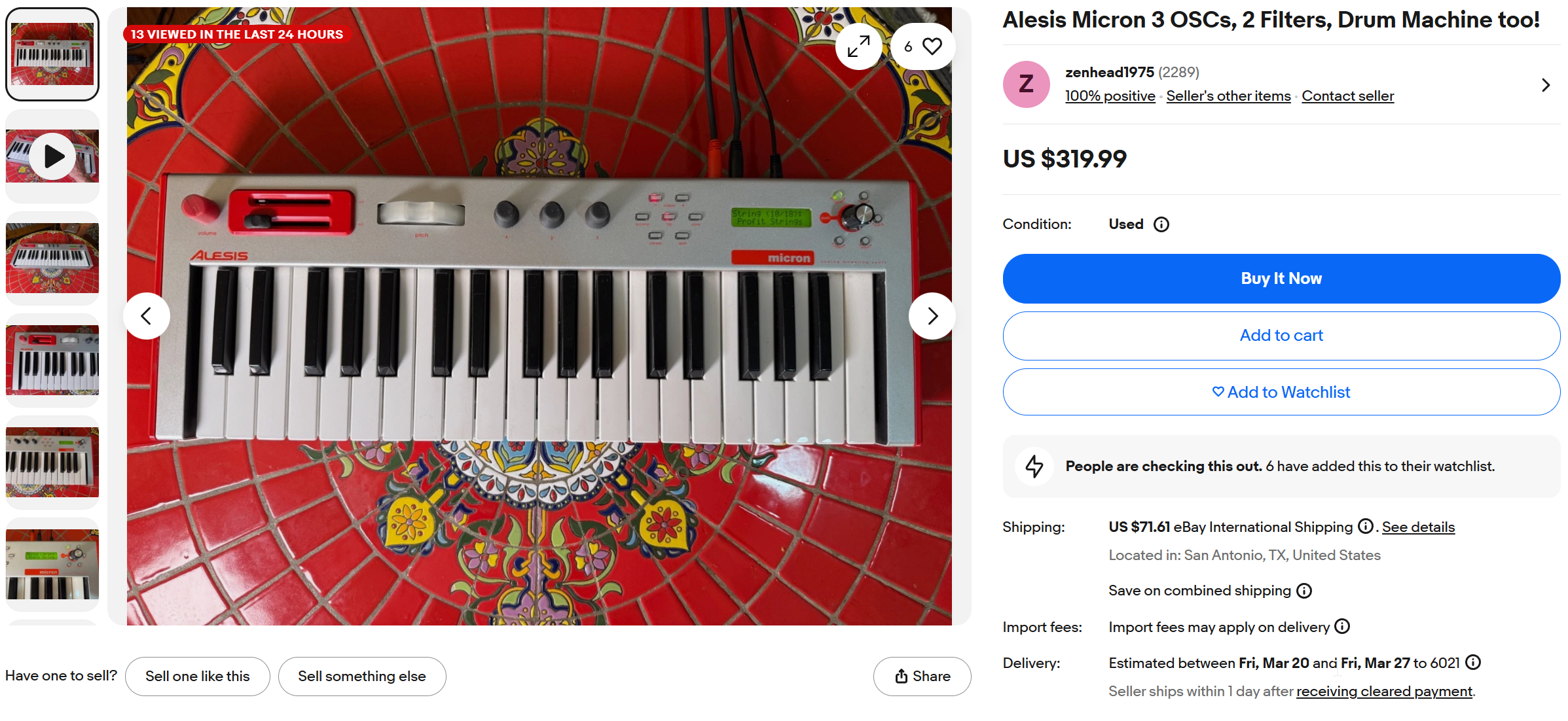1568x721 pixels.
Task: Show import fees info icon
Action: click(x=1342, y=627)
